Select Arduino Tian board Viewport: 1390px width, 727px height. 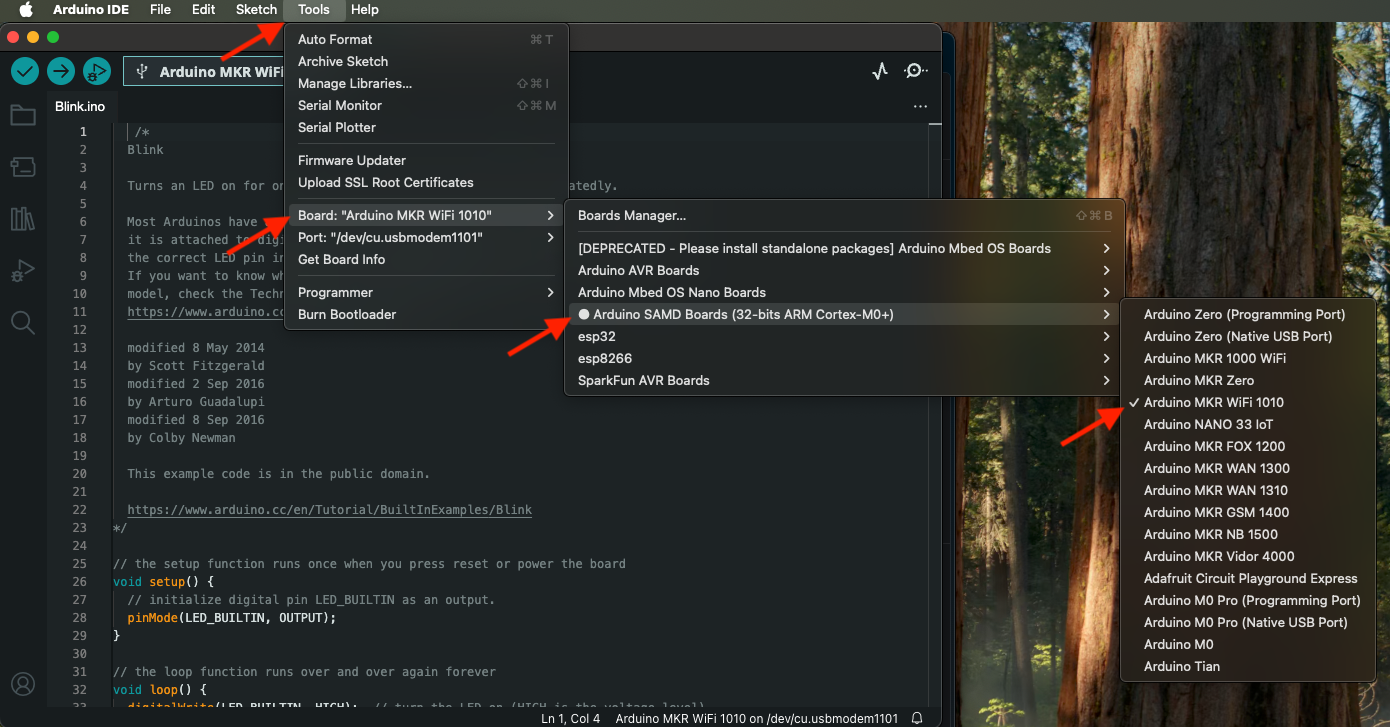pos(1248,666)
